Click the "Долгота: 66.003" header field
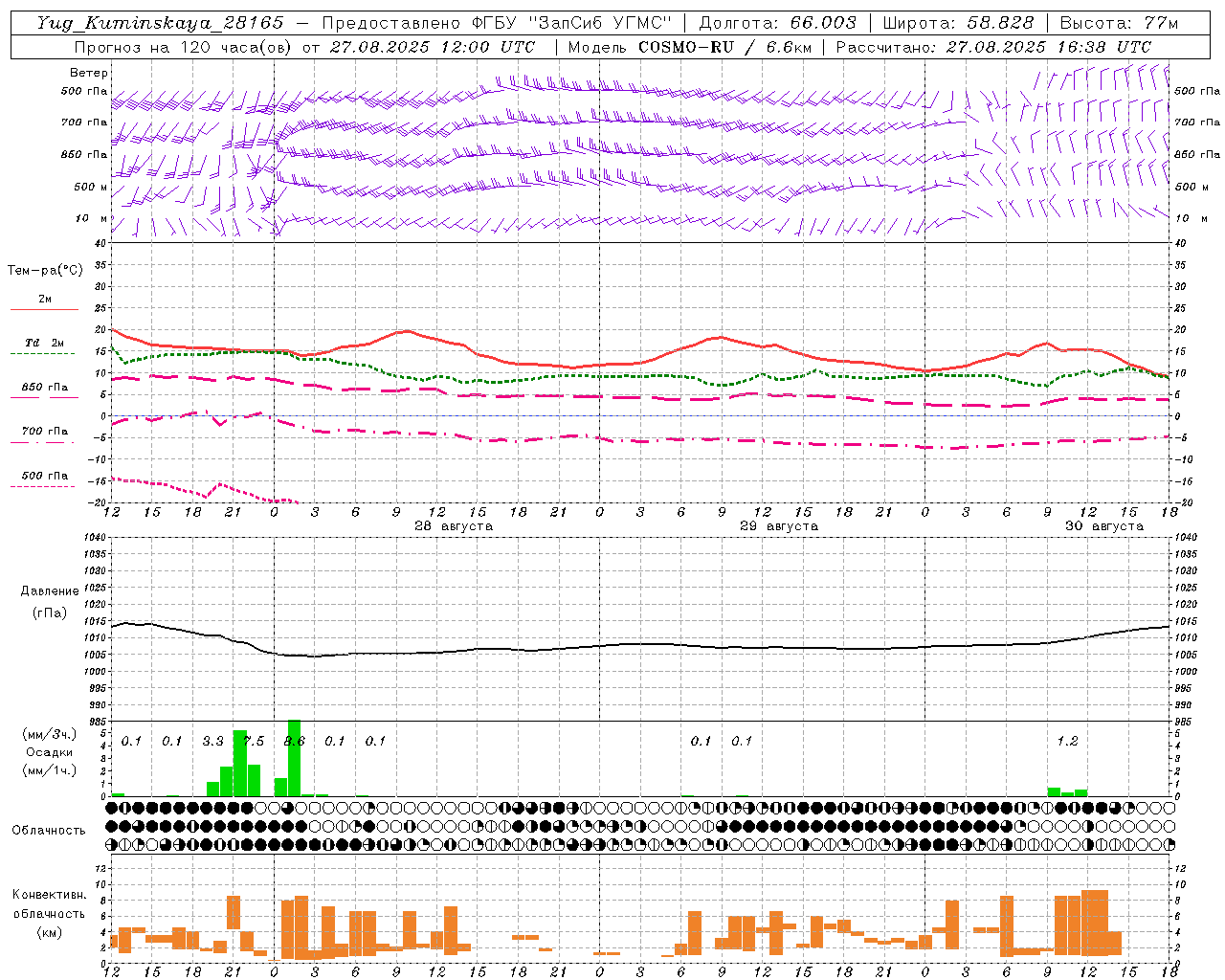Viewport: 1225px width, 980px height. point(777,23)
